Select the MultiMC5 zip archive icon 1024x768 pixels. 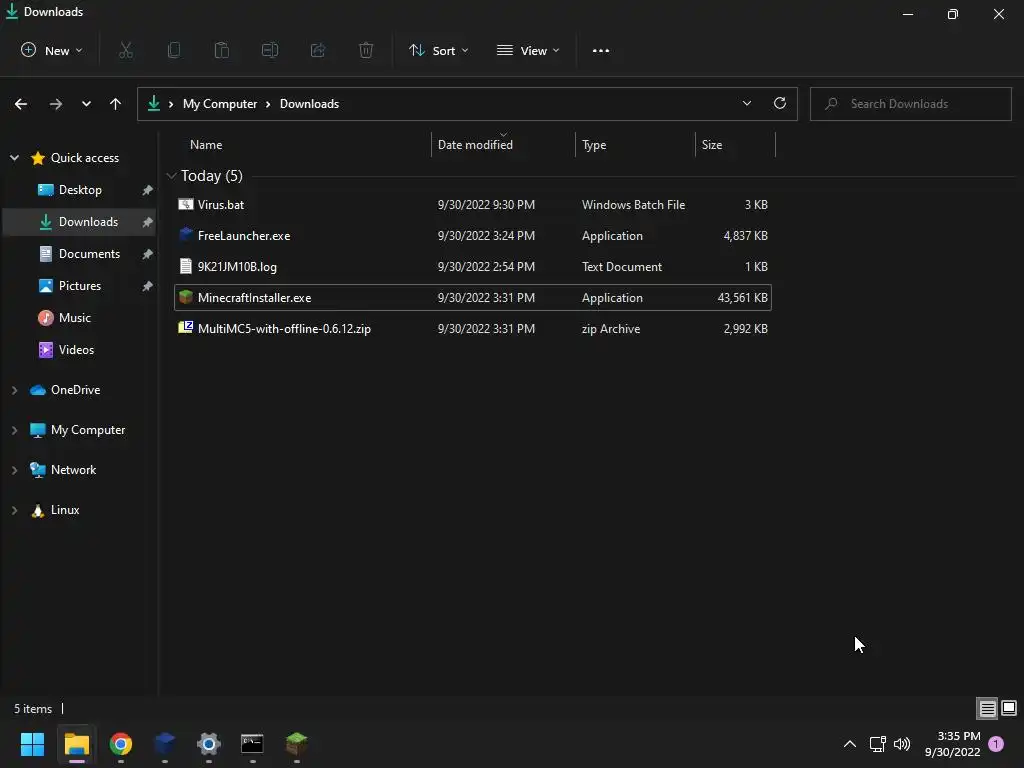point(185,328)
